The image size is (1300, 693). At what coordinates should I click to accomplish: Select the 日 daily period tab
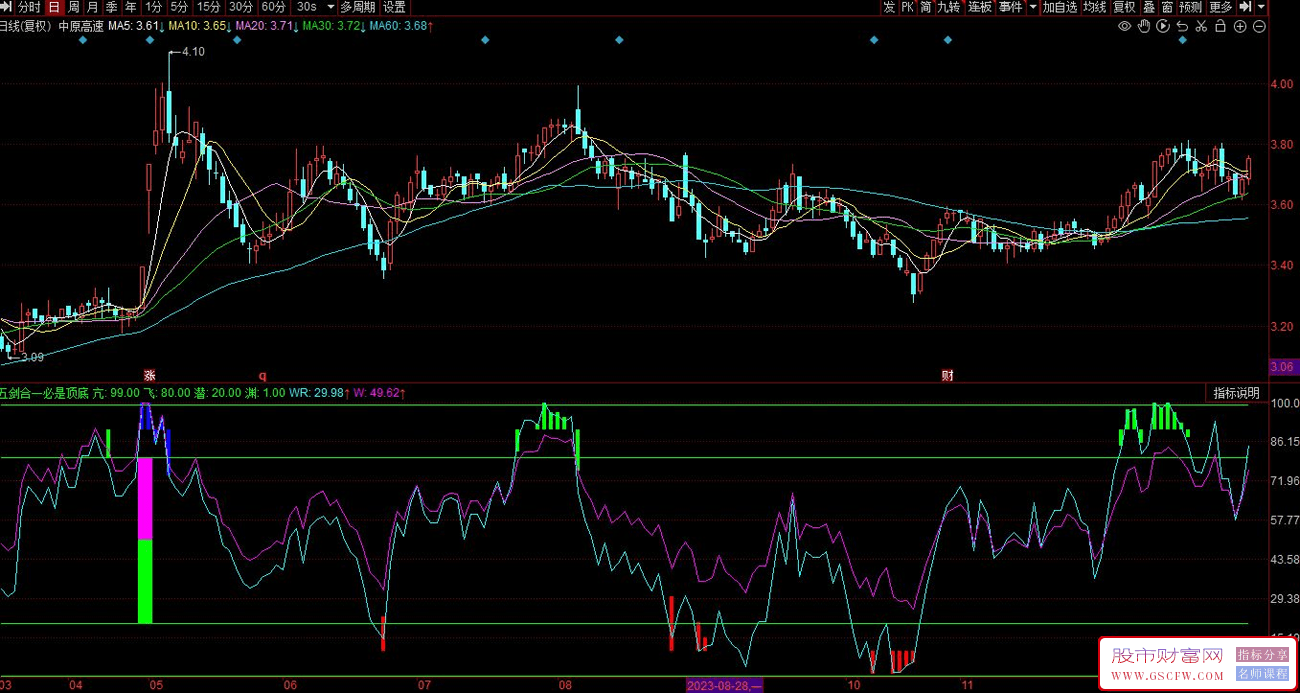[55, 7]
